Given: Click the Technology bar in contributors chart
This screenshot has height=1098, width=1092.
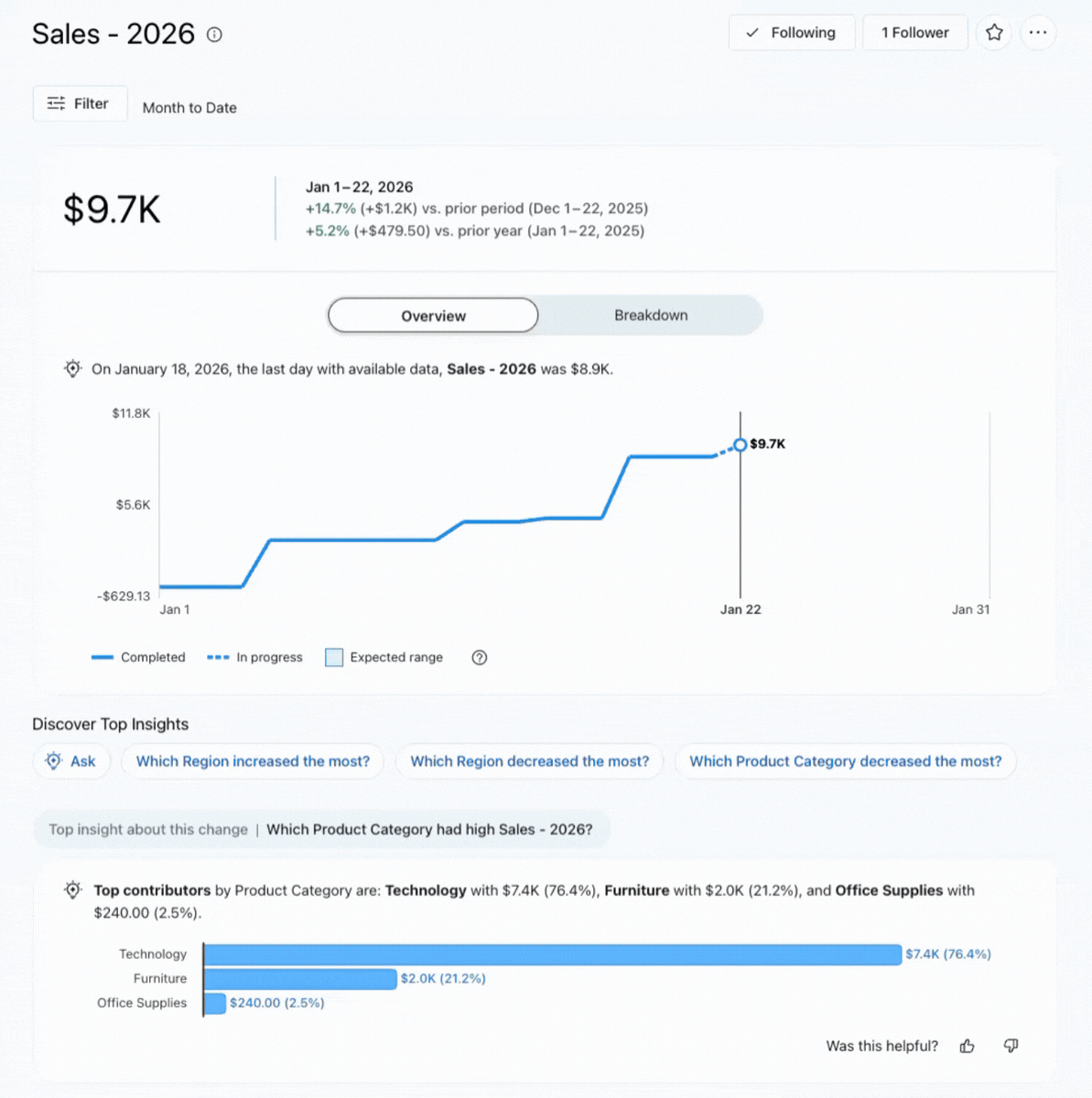Looking at the screenshot, I should 552,954.
